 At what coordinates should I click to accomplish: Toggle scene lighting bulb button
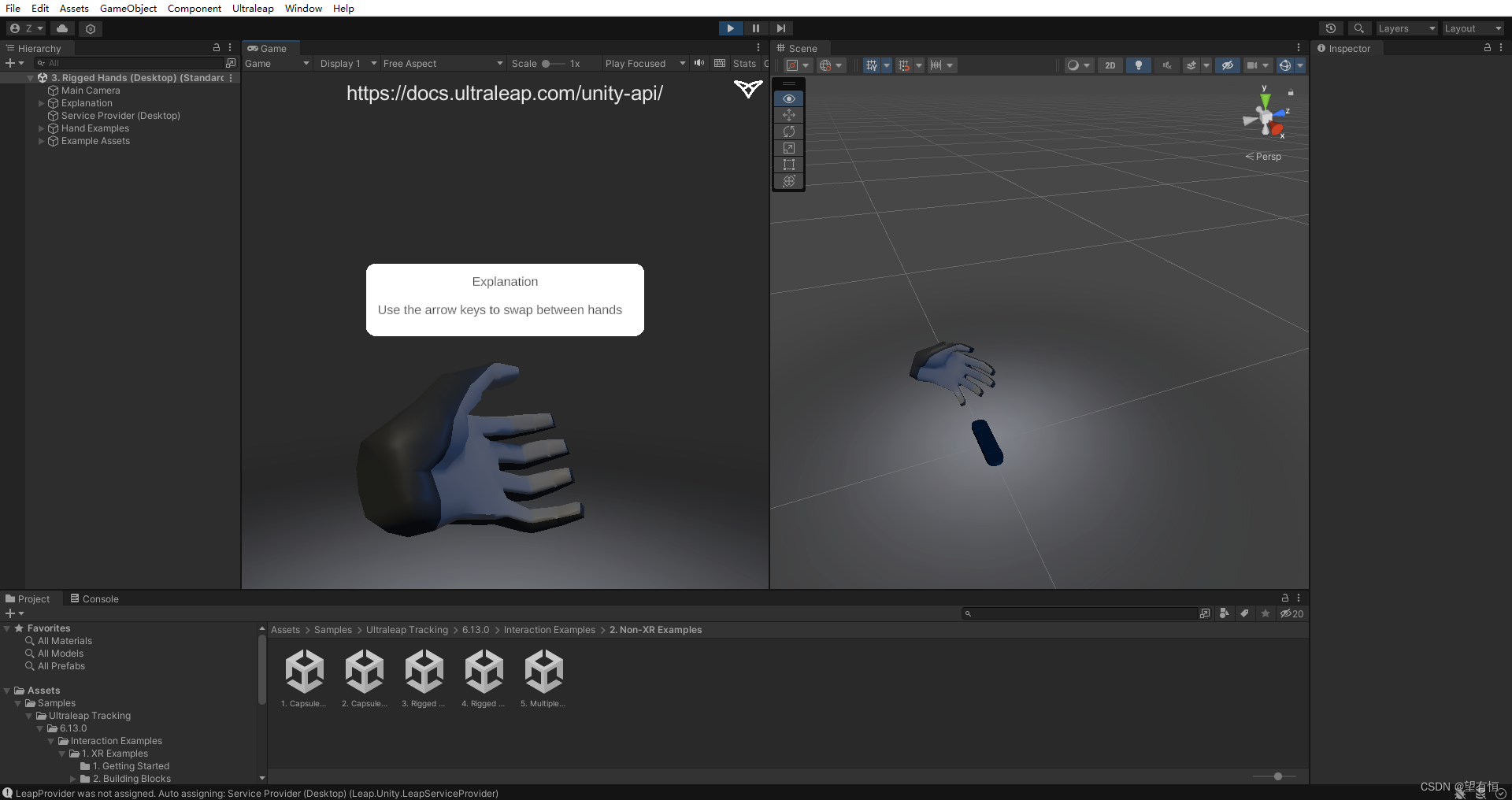(1139, 65)
